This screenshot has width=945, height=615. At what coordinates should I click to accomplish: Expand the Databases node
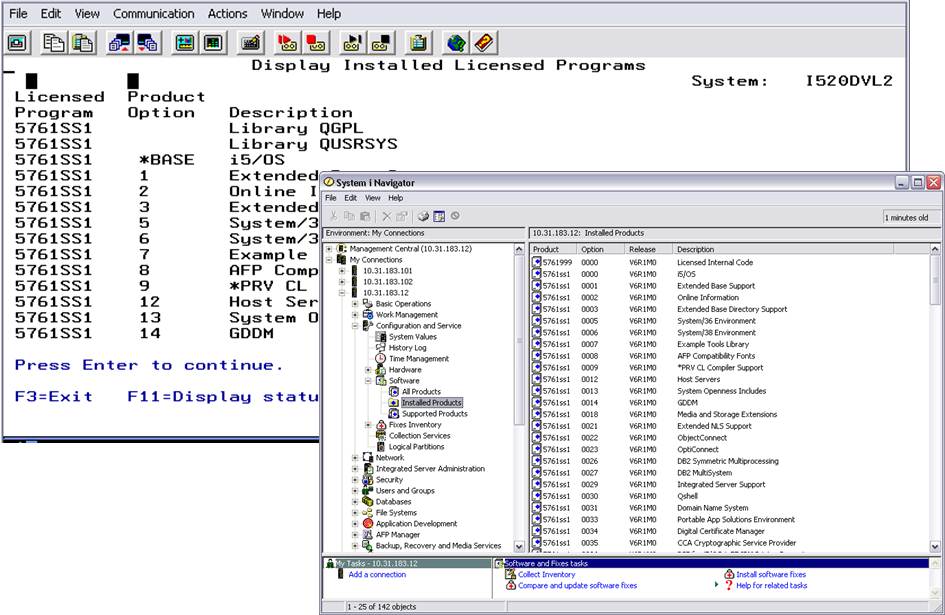tap(355, 501)
